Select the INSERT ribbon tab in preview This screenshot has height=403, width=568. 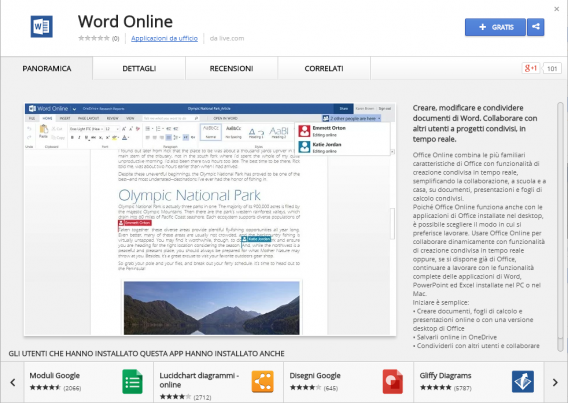[65, 118]
